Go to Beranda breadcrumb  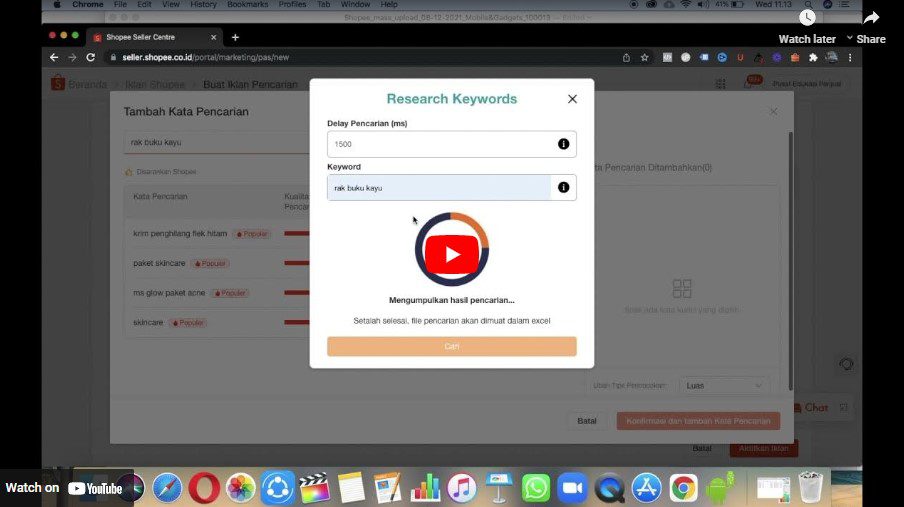[x=88, y=85]
